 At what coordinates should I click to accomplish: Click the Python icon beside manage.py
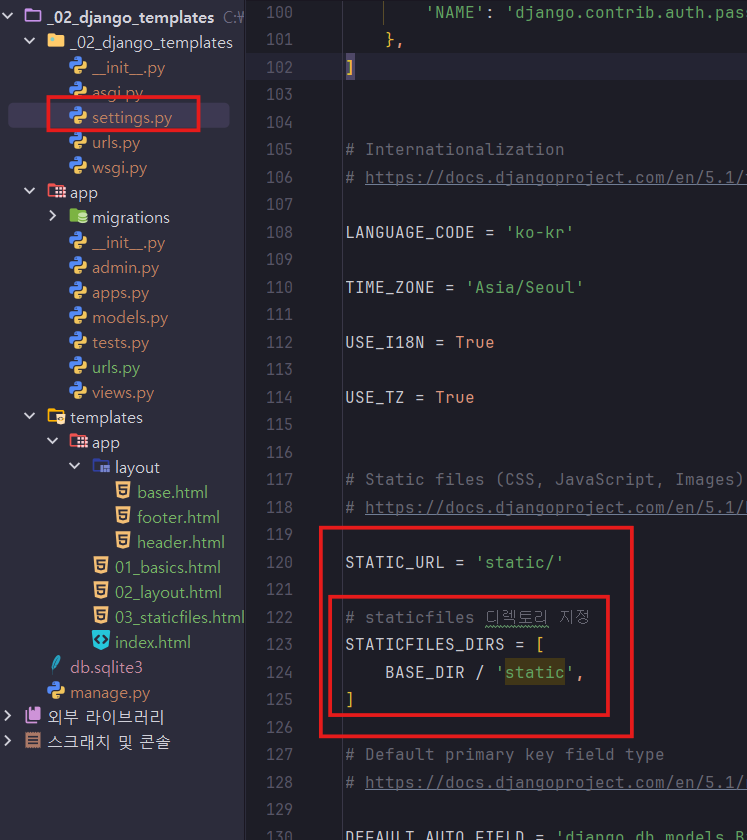[56, 691]
